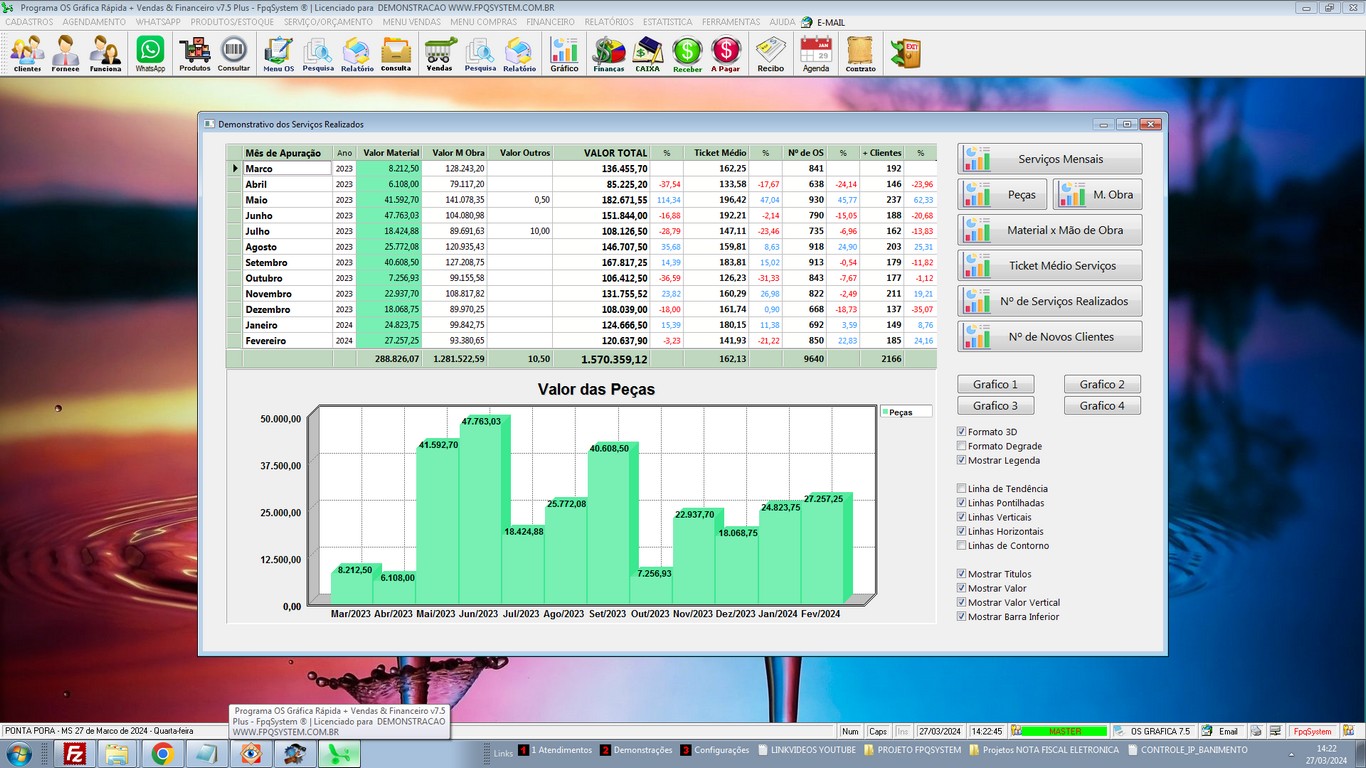
Task: Open the LINKVIDEOS YOUTUBE taskbar link
Action: (x=807, y=750)
